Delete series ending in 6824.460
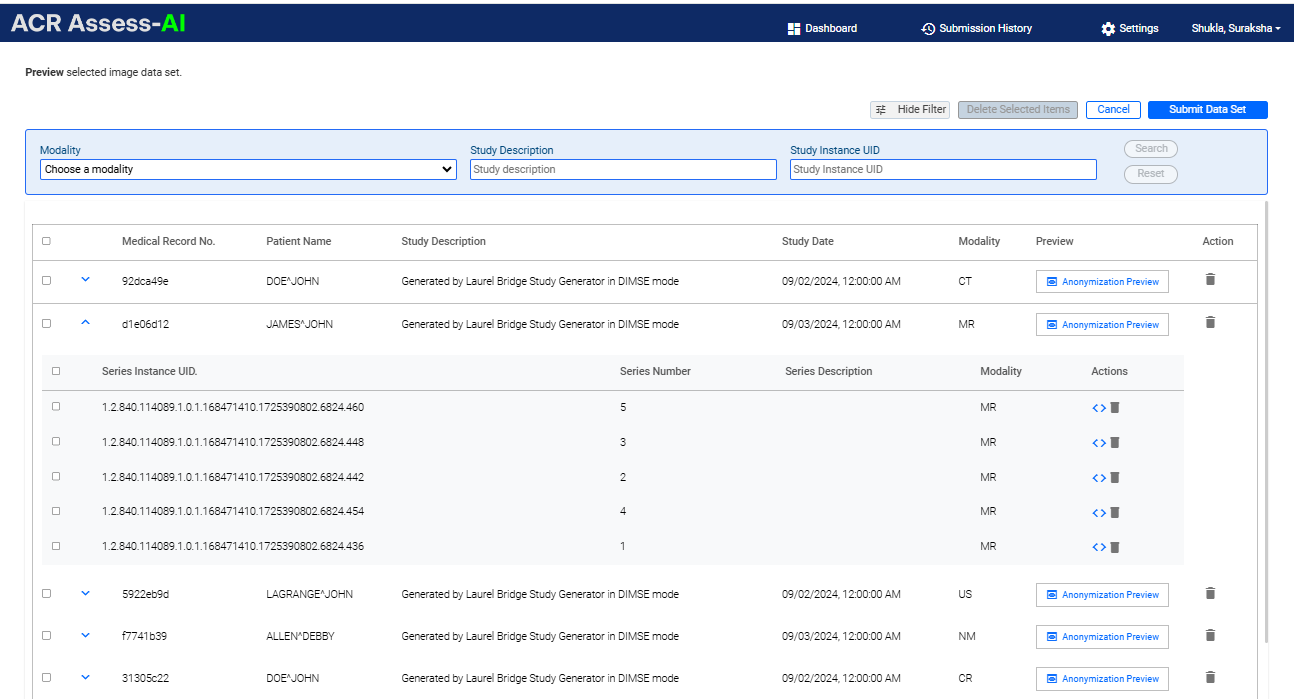The width and height of the screenshot is (1294, 699). coord(1115,408)
